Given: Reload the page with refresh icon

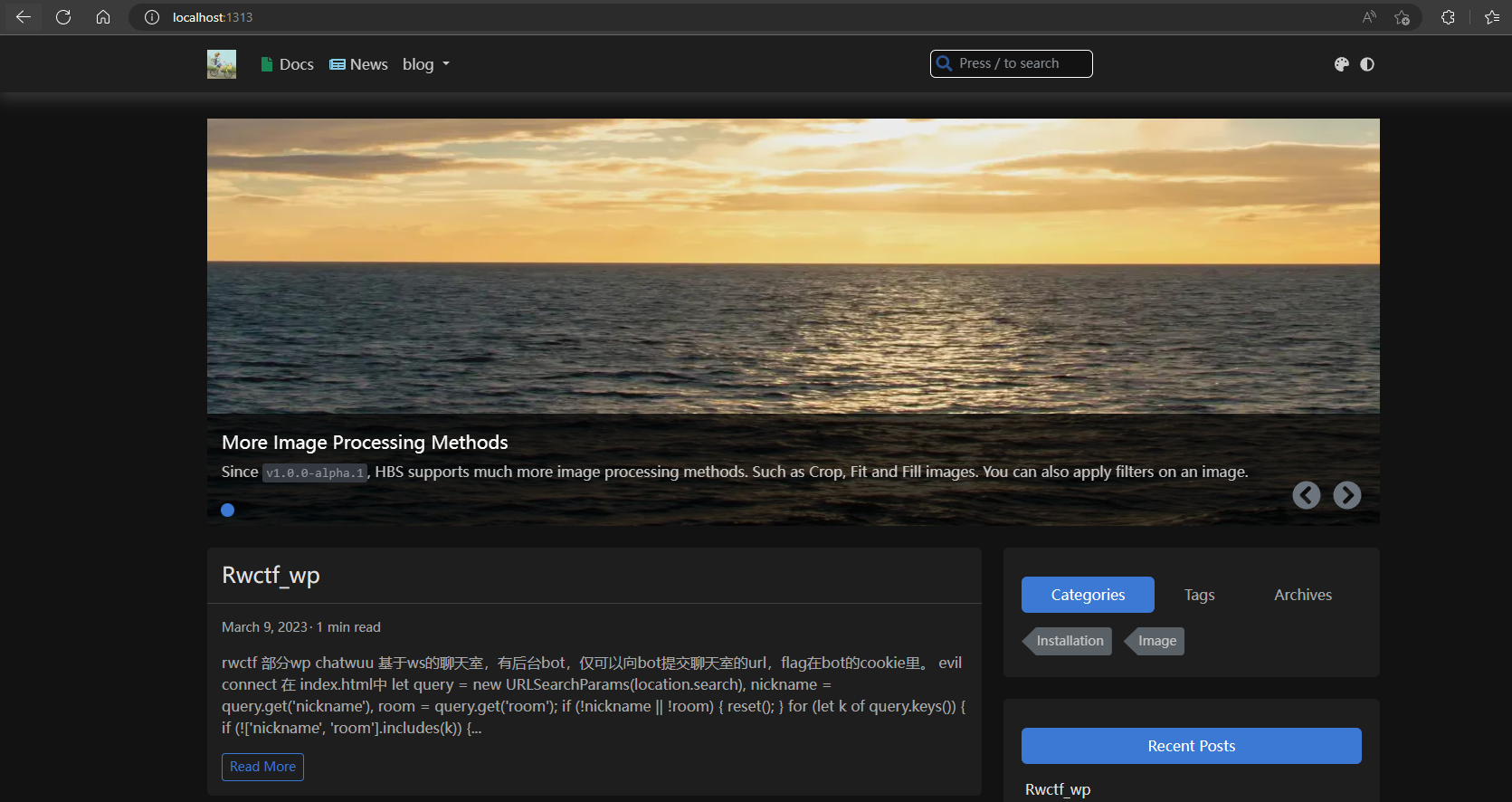Looking at the screenshot, I should 63,17.
